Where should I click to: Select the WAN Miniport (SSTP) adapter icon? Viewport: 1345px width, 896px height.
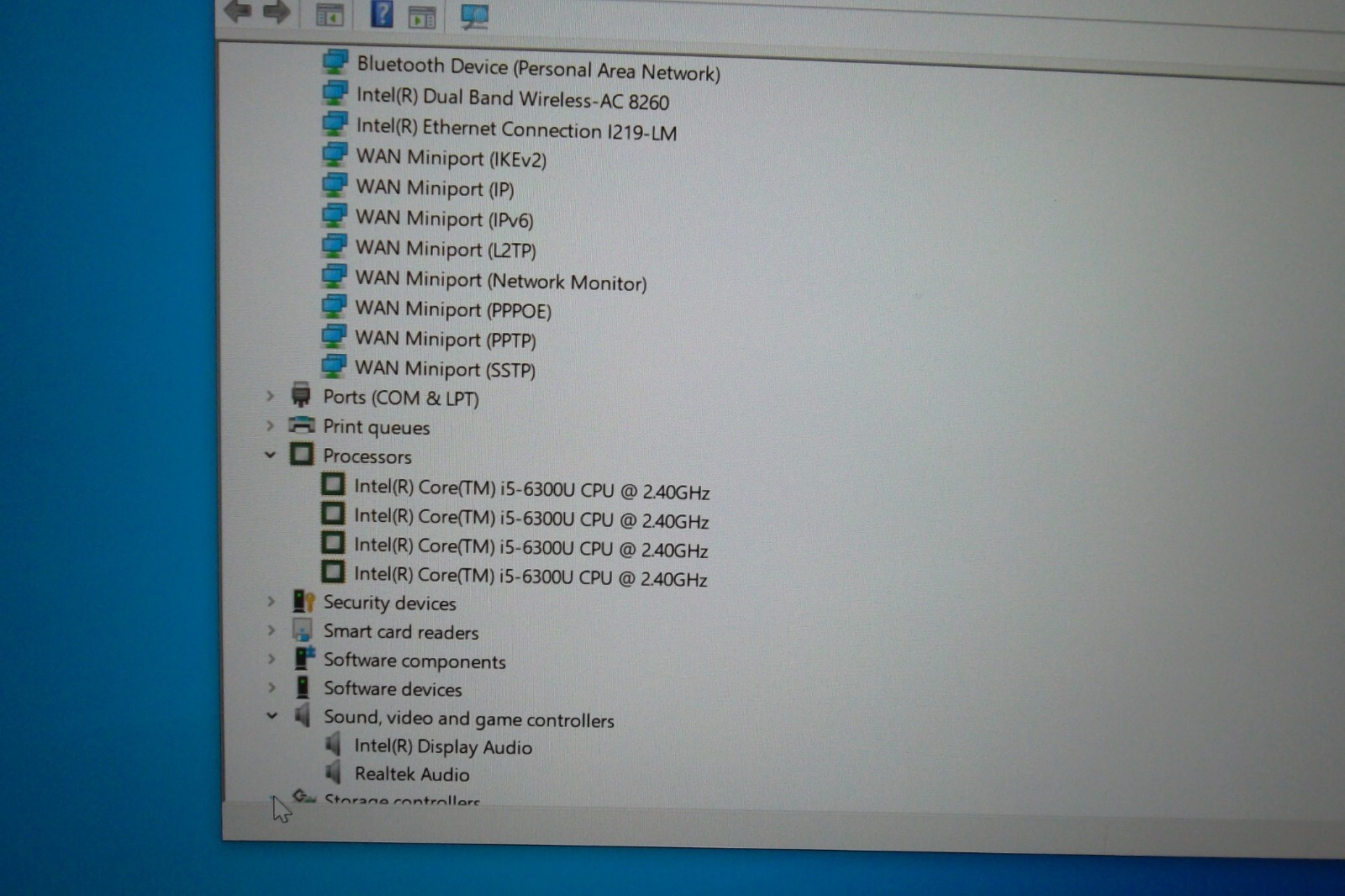(x=334, y=365)
